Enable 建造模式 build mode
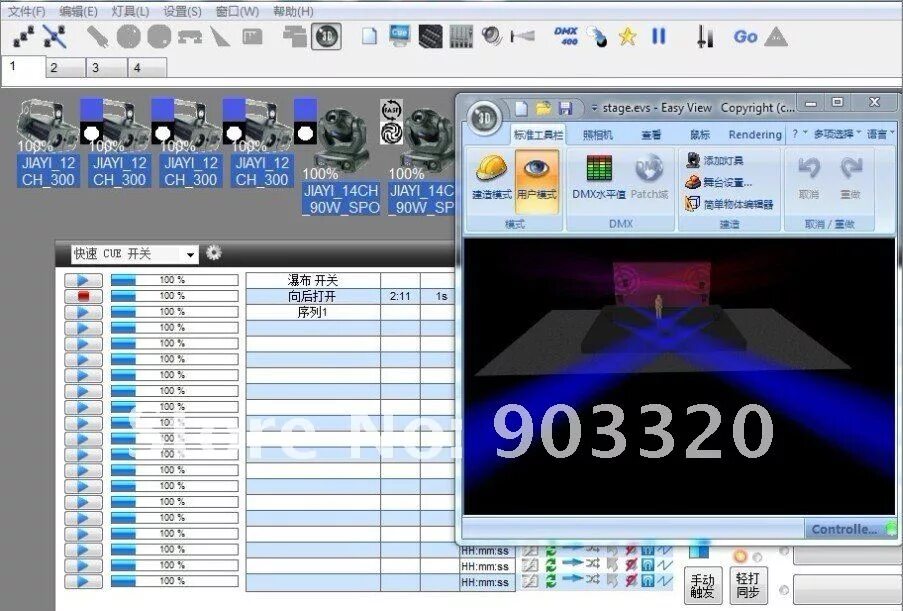The image size is (903, 611). pos(491,179)
